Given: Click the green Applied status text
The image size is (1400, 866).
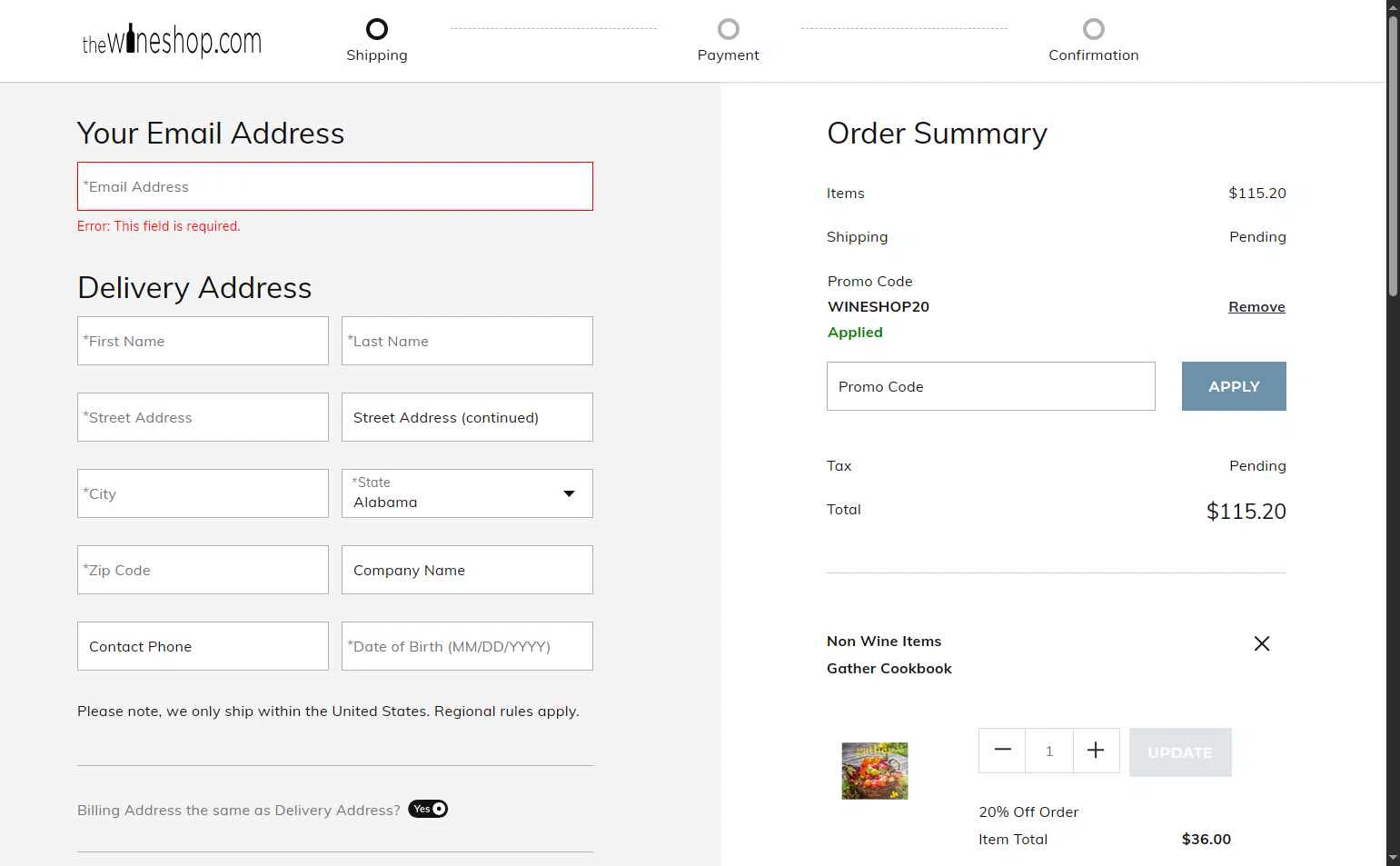Looking at the screenshot, I should pos(855,333).
